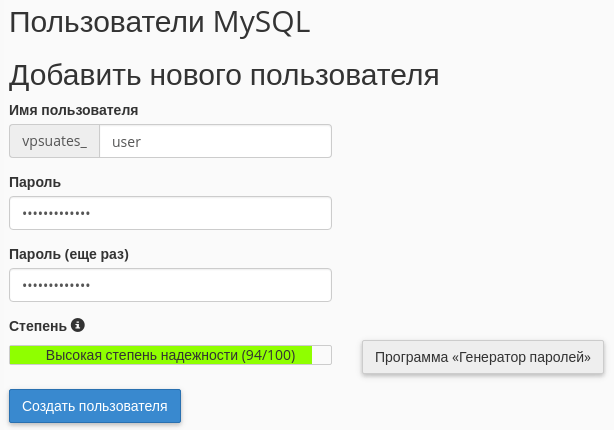Click the masked dots in the Пароль field
The image size is (614, 430).
56,214
